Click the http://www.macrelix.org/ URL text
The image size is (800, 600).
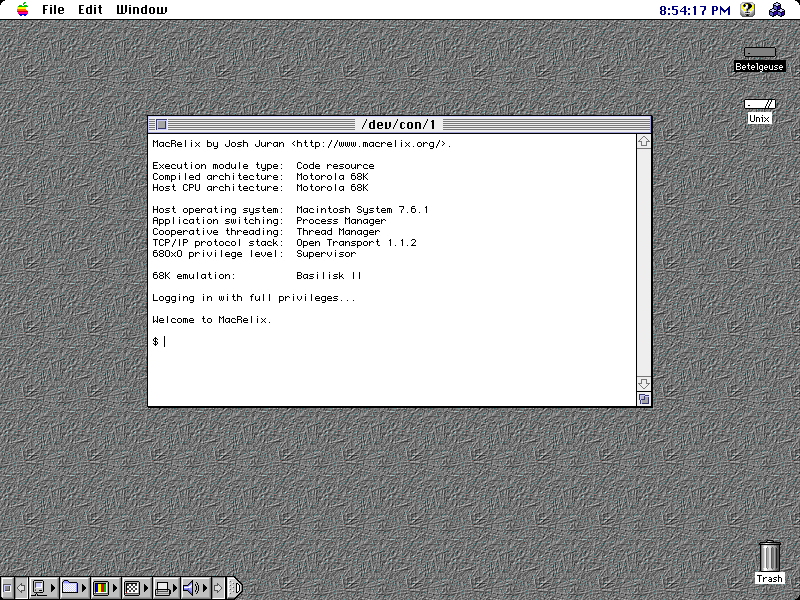click(x=371, y=144)
